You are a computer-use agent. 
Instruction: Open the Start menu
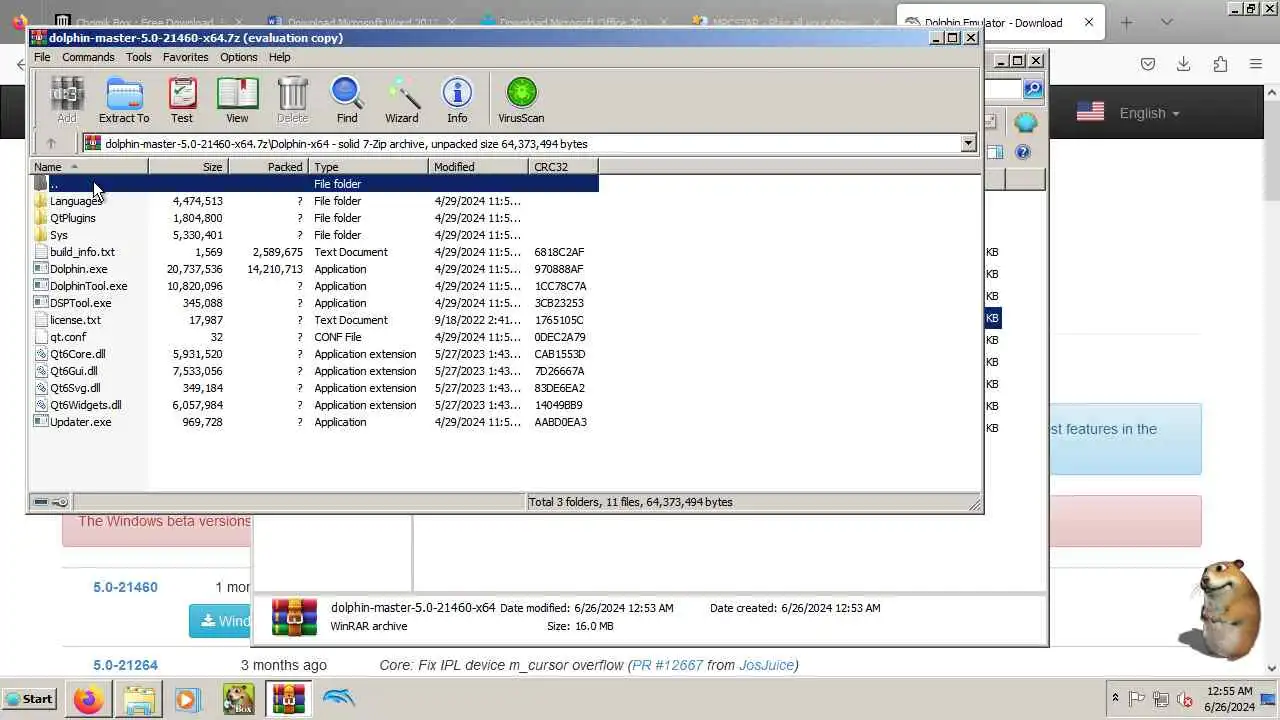[29, 699]
